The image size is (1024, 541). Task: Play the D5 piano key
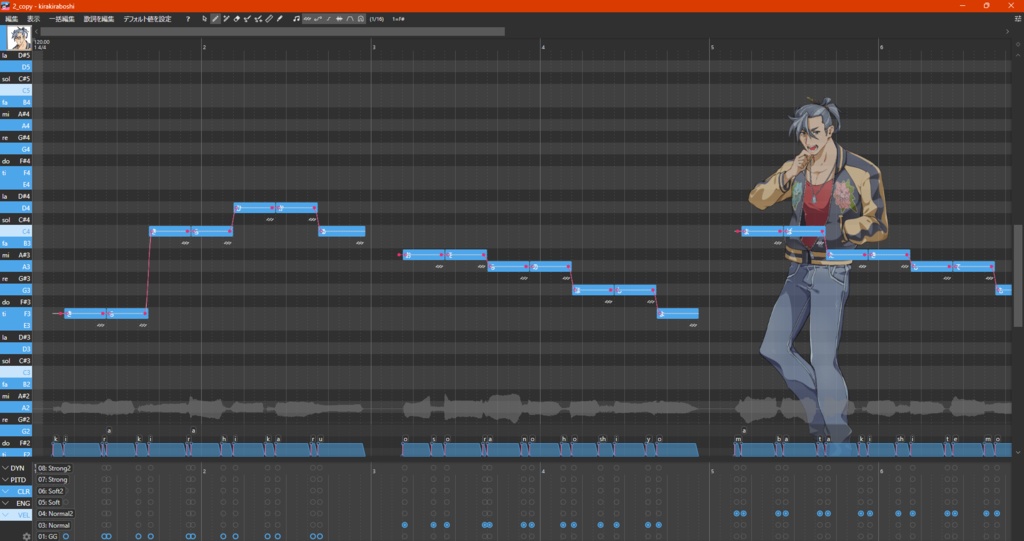pyautogui.click(x=16, y=67)
